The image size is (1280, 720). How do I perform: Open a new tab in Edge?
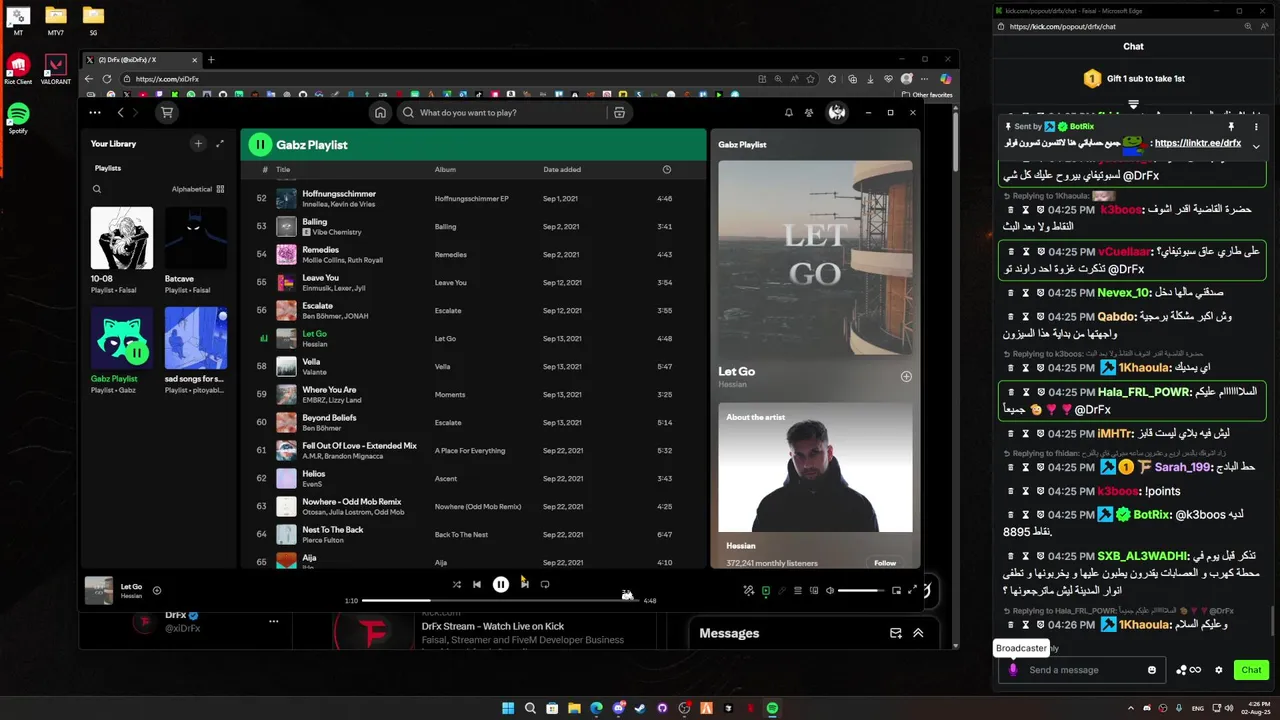click(x=211, y=60)
